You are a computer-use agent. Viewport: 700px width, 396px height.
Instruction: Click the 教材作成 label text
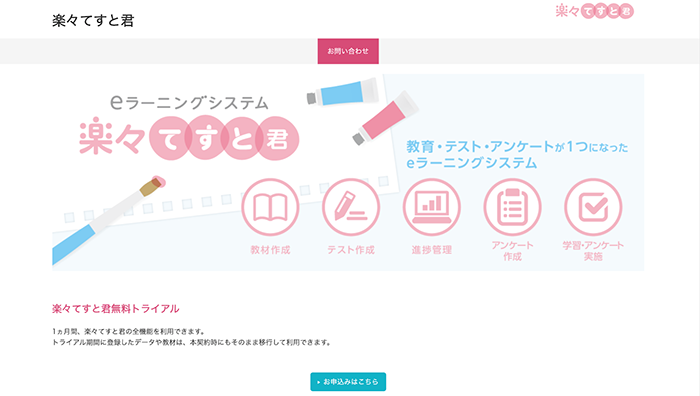click(x=270, y=250)
